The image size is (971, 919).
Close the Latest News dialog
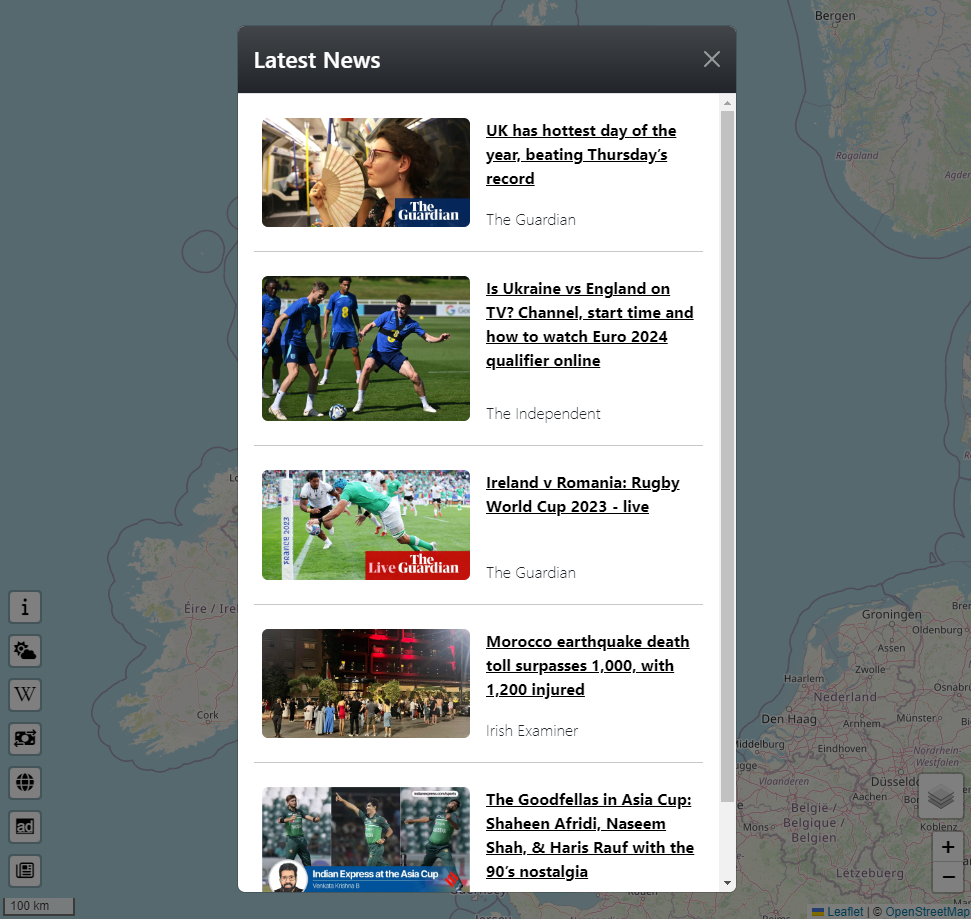pyautogui.click(x=711, y=60)
